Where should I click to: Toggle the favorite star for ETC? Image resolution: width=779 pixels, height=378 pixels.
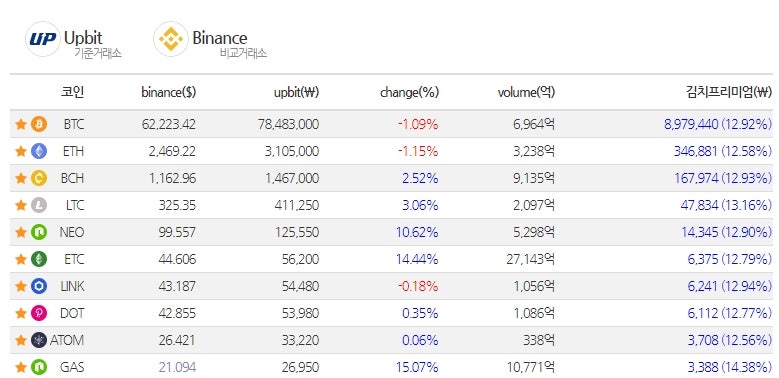[21, 259]
